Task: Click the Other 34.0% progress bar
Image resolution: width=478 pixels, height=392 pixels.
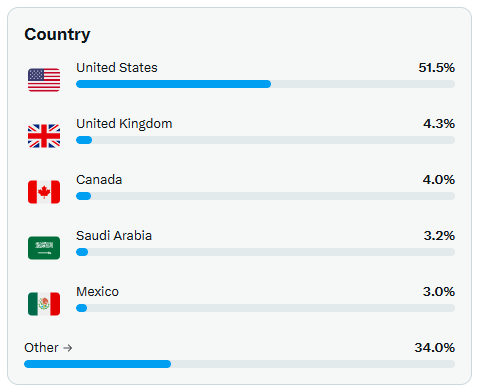Action: tap(239, 364)
